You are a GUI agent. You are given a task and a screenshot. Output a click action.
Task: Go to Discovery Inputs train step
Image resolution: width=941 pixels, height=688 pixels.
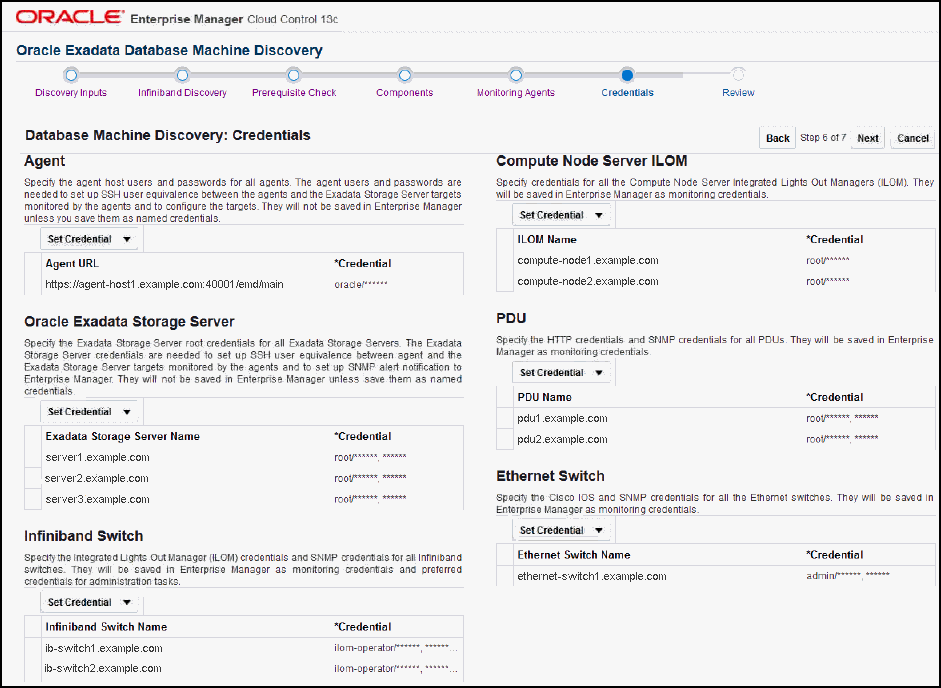pos(71,92)
